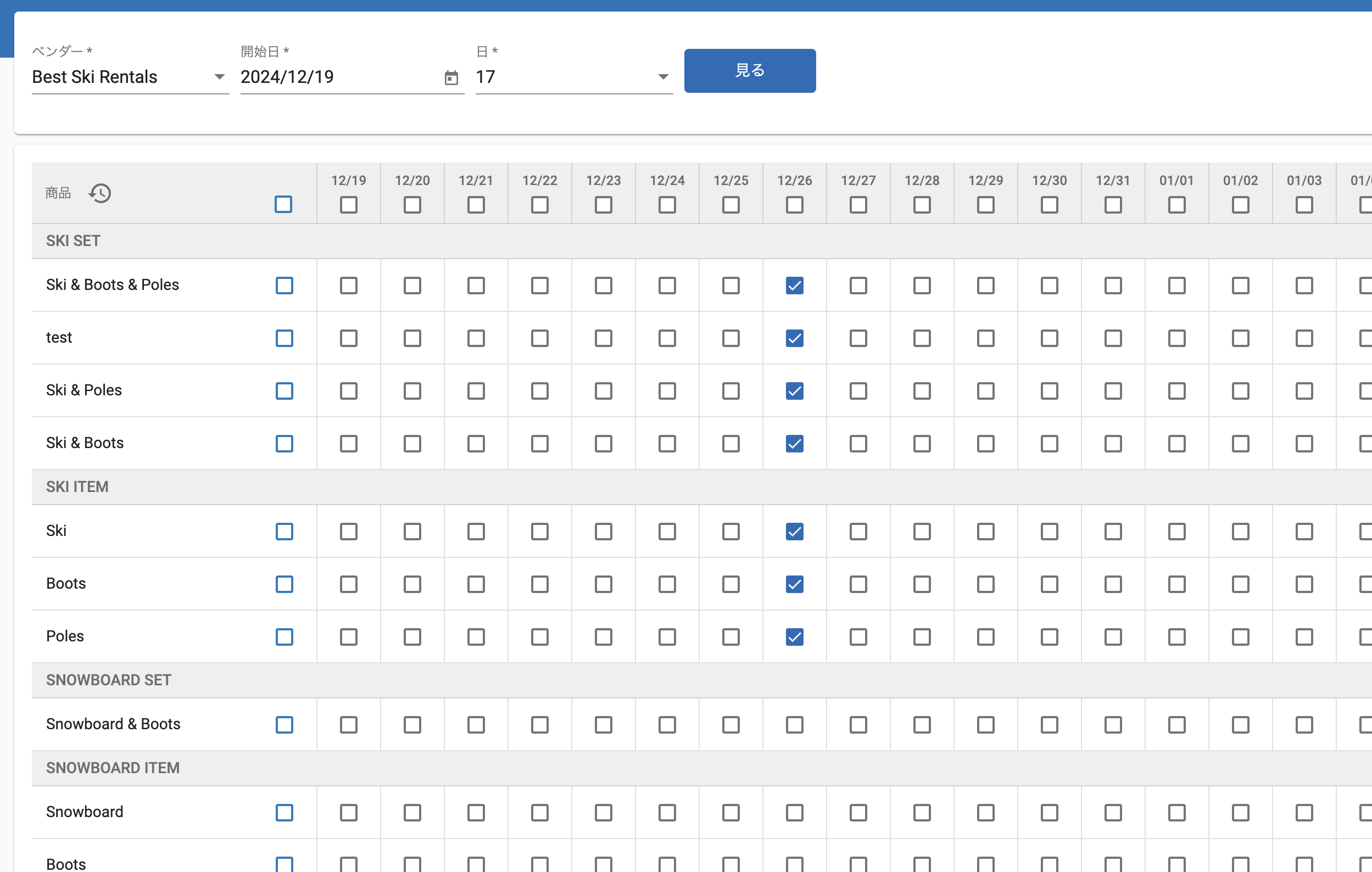
Task: Check Boots on 12/31 in SKI ITEM
Action: pyautogui.click(x=1113, y=584)
